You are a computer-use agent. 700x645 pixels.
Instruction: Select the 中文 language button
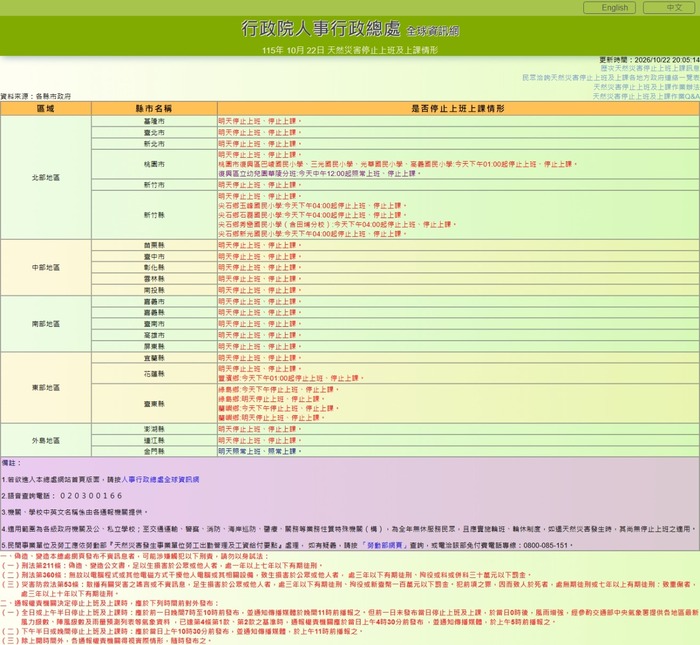click(x=671, y=8)
